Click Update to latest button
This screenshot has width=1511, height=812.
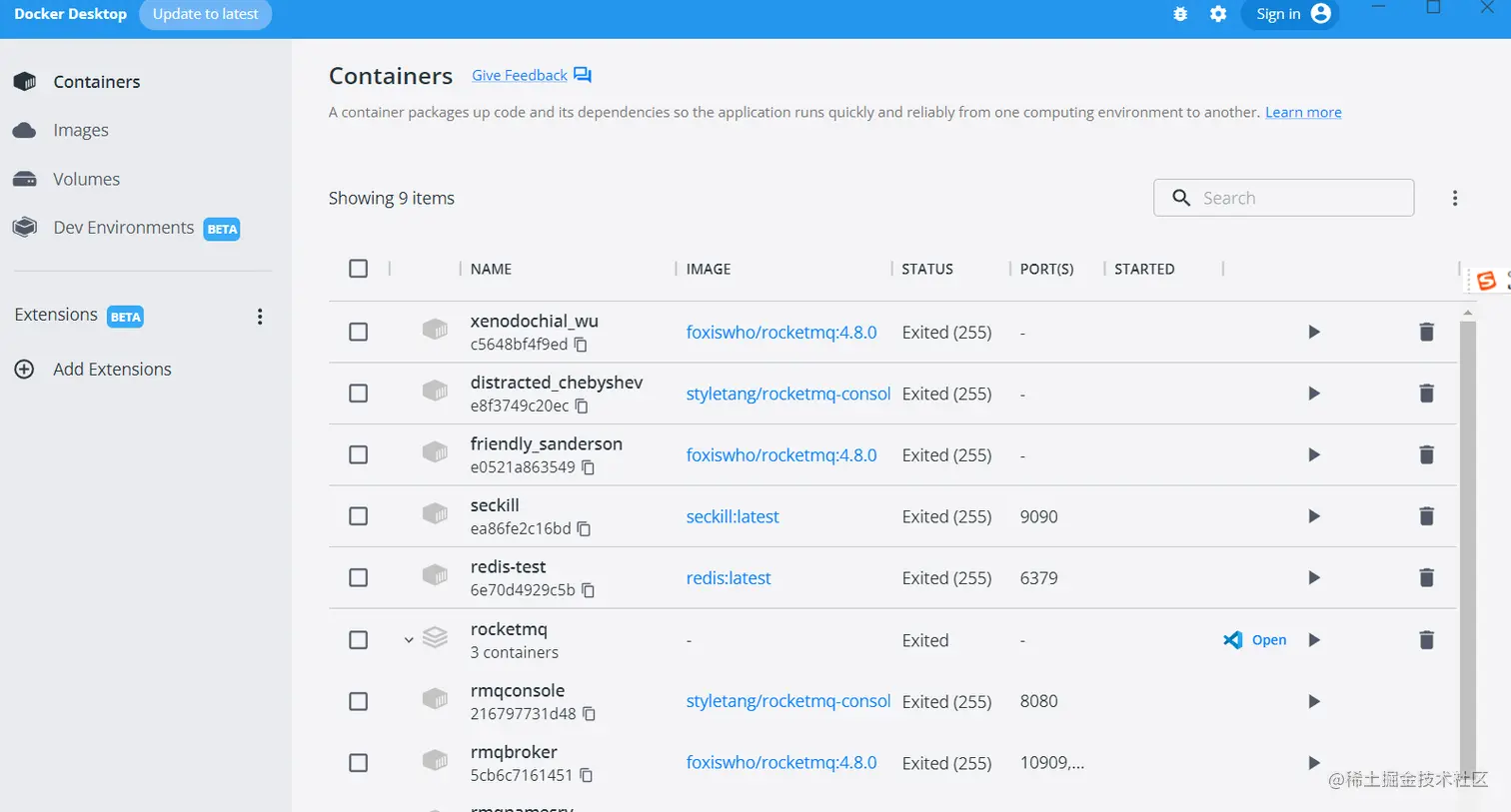click(x=205, y=14)
